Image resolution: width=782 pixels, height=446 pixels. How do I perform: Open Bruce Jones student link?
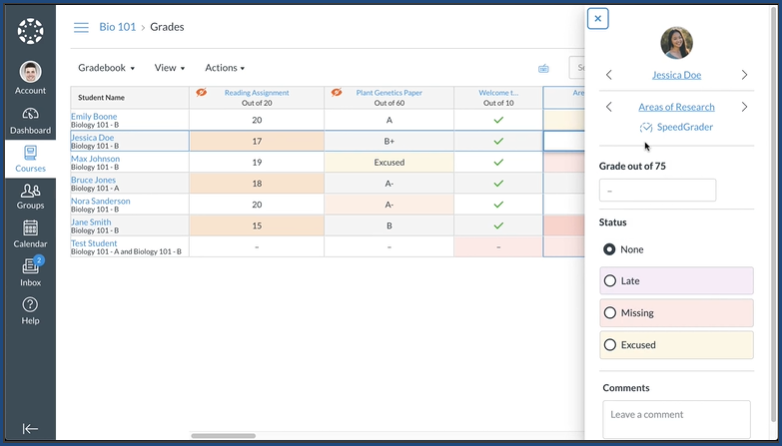93,180
